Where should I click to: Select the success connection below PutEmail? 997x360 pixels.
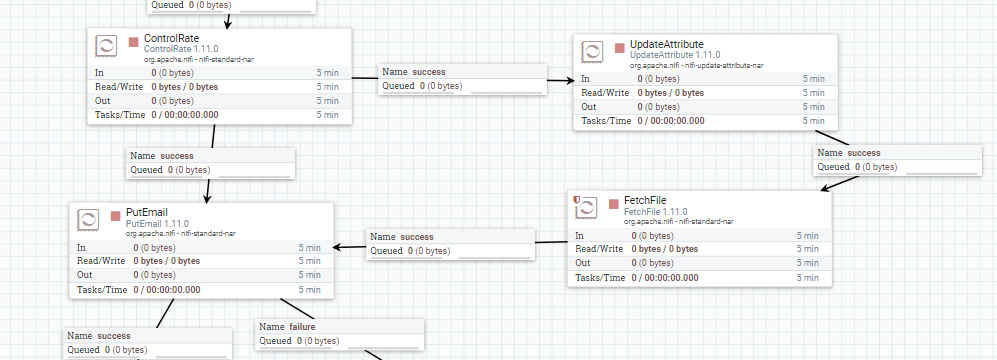(x=148, y=343)
